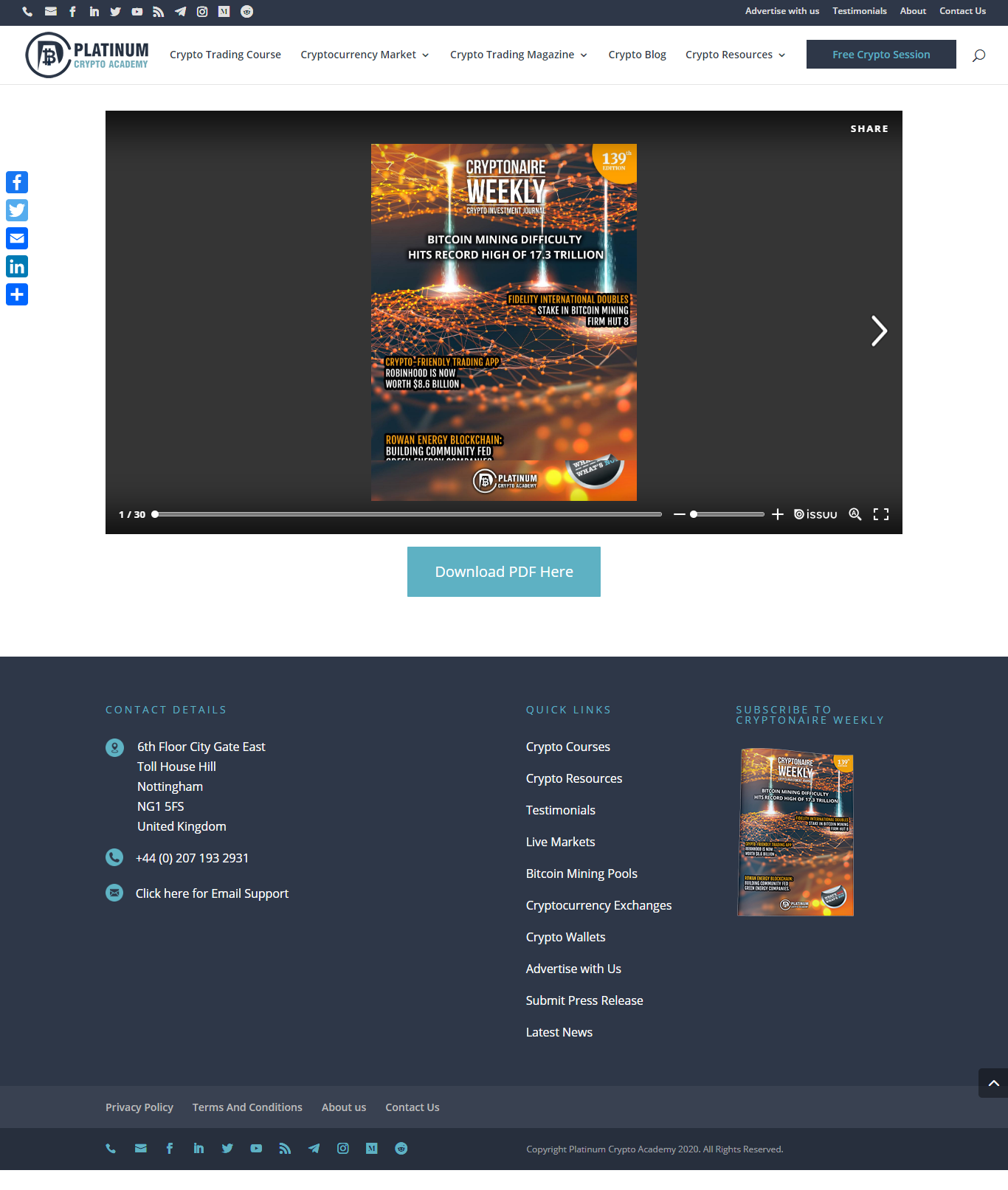Click the email icon in top bar
The width and height of the screenshot is (1008, 1190).
[x=51, y=11]
